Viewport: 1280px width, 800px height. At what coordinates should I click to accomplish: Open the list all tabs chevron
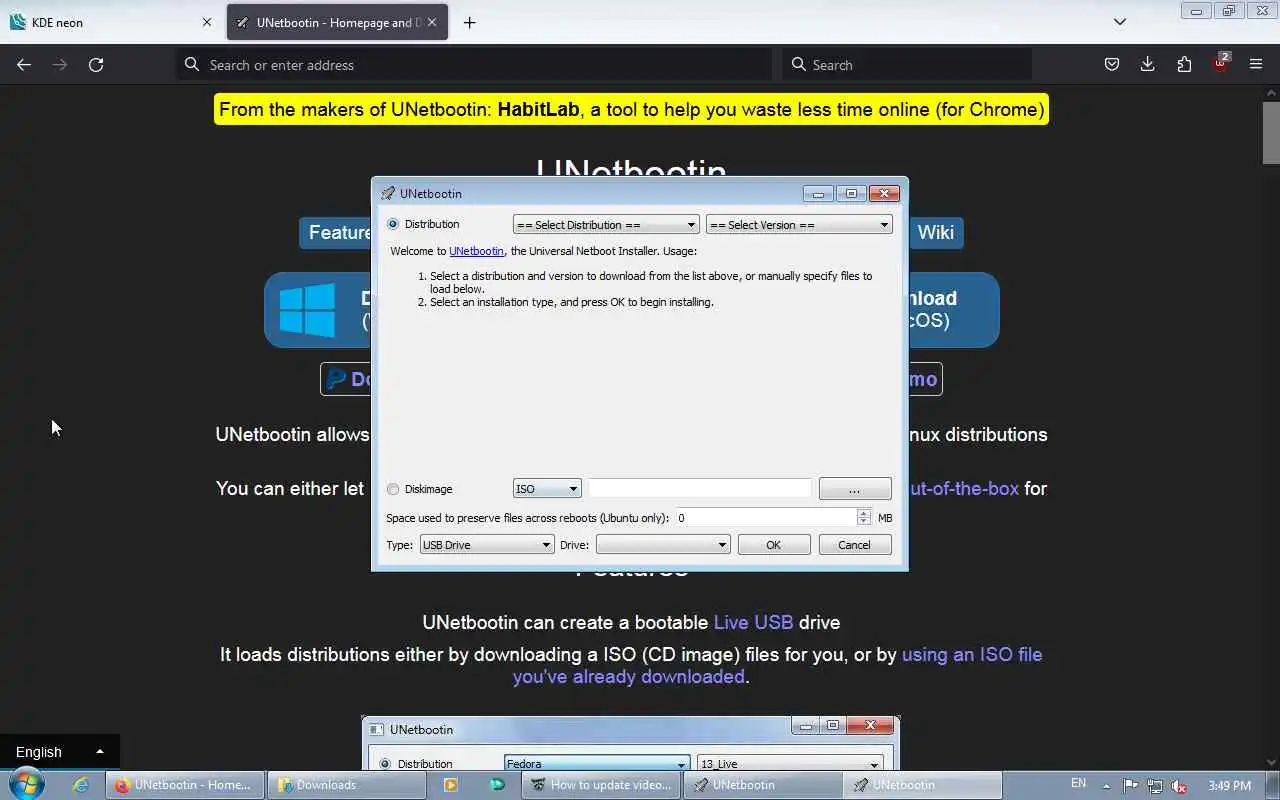pos(1120,22)
